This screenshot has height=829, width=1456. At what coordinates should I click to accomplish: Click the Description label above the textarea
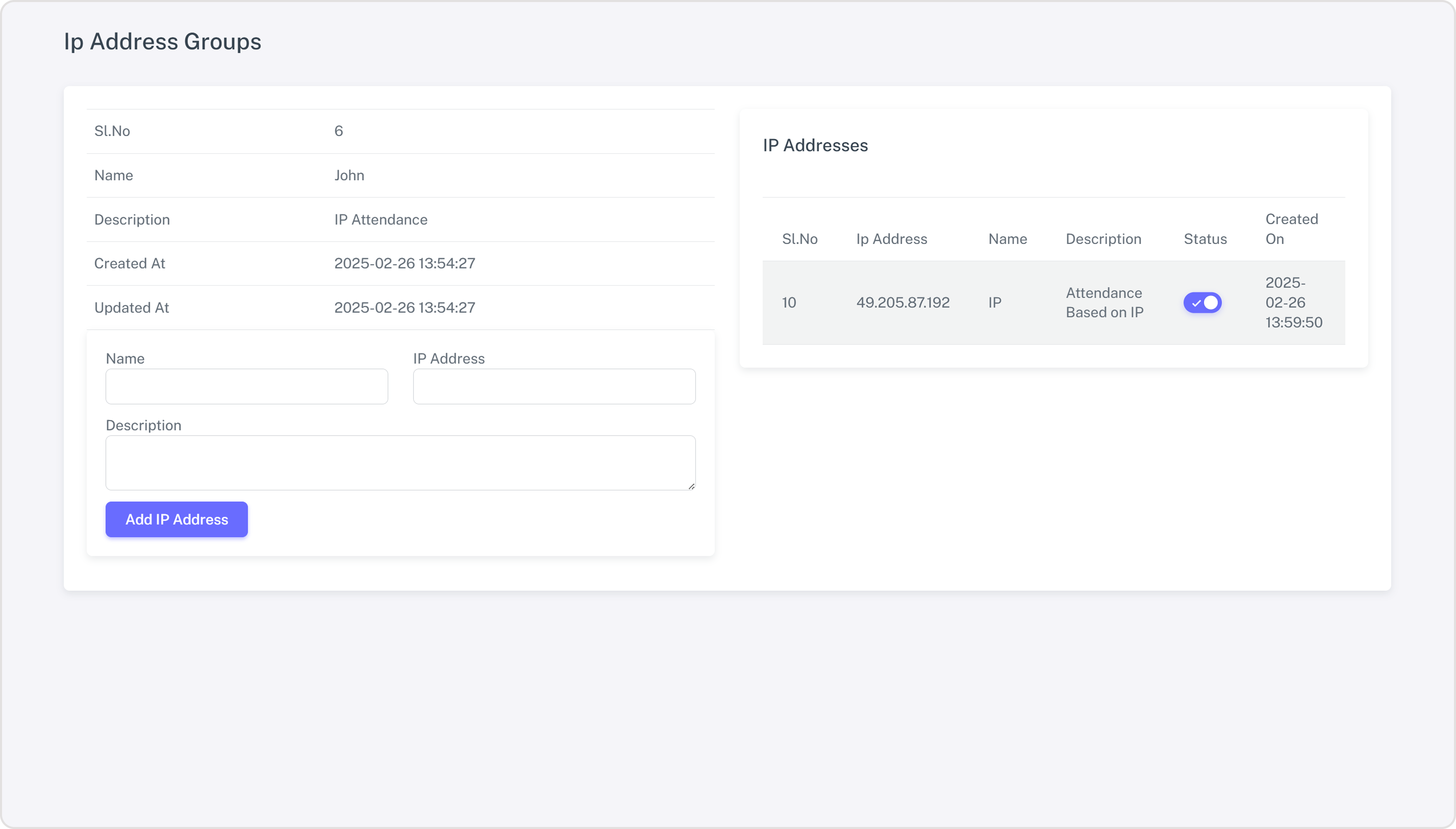click(x=144, y=426)
